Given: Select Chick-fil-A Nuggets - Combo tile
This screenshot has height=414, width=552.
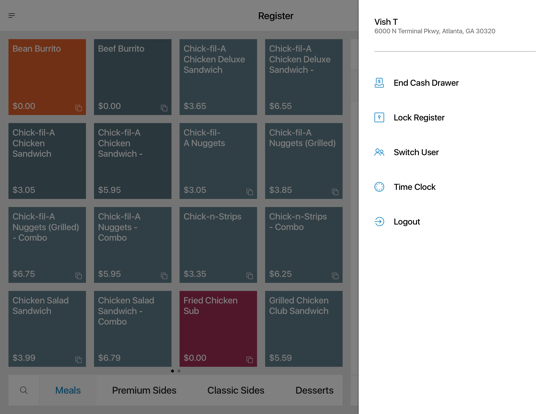Looking at the screenshot, I should pyautogui.click(x=133, y=245).
